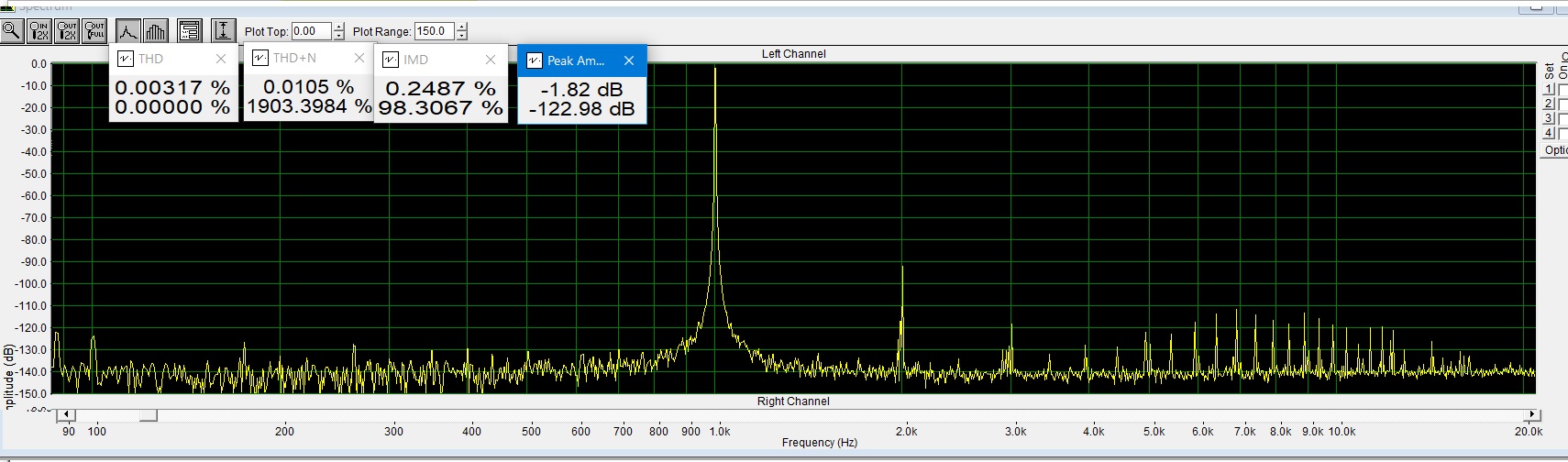Open the spectrum settings dialog icon

(x=189, y=30)
